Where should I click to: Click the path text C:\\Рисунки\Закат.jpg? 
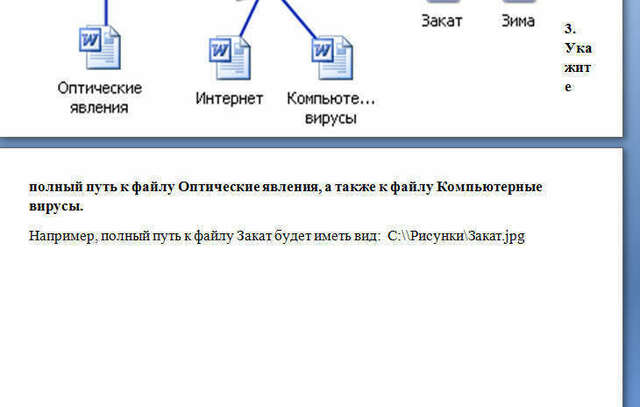tap(456, 236)
